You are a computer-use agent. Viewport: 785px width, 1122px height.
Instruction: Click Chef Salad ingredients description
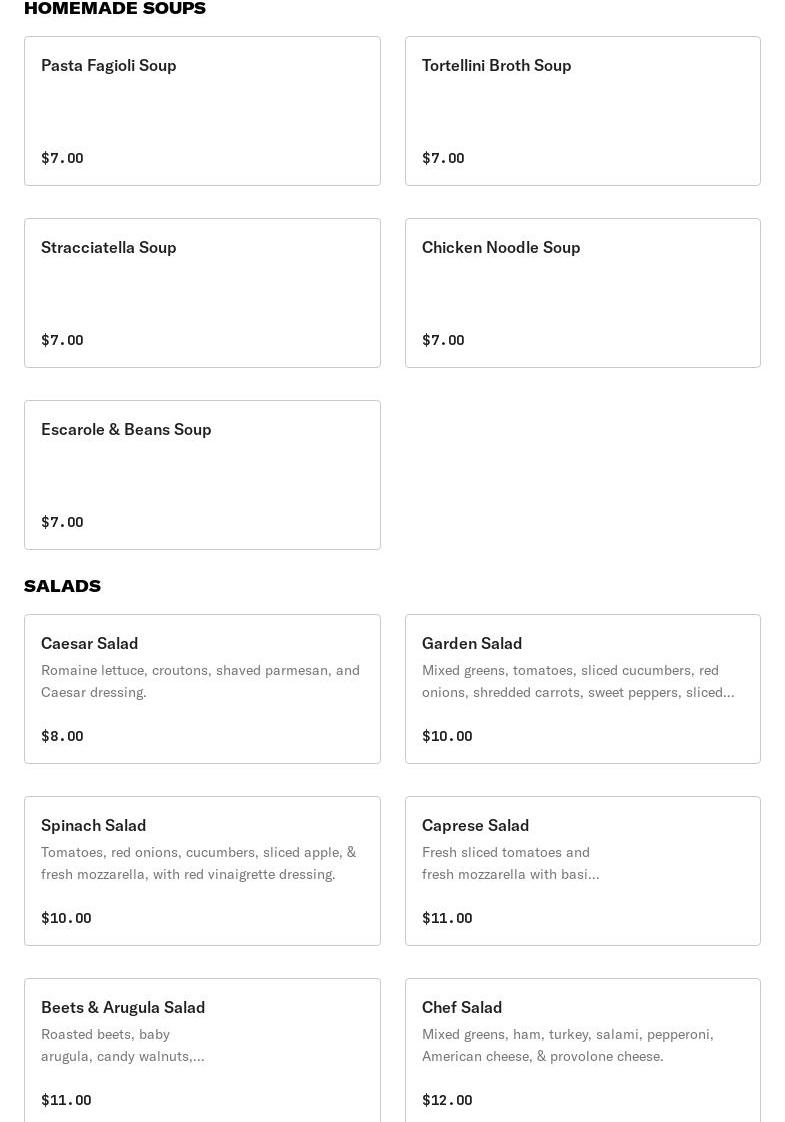[x=567, y=1045]
